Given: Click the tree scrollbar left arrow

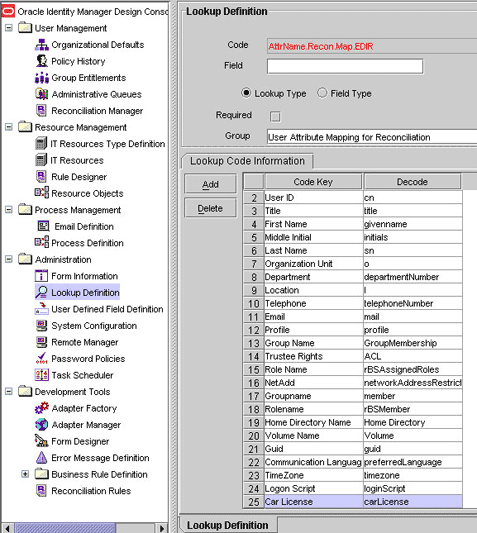Looking at the screenshot, I should 7,528.
